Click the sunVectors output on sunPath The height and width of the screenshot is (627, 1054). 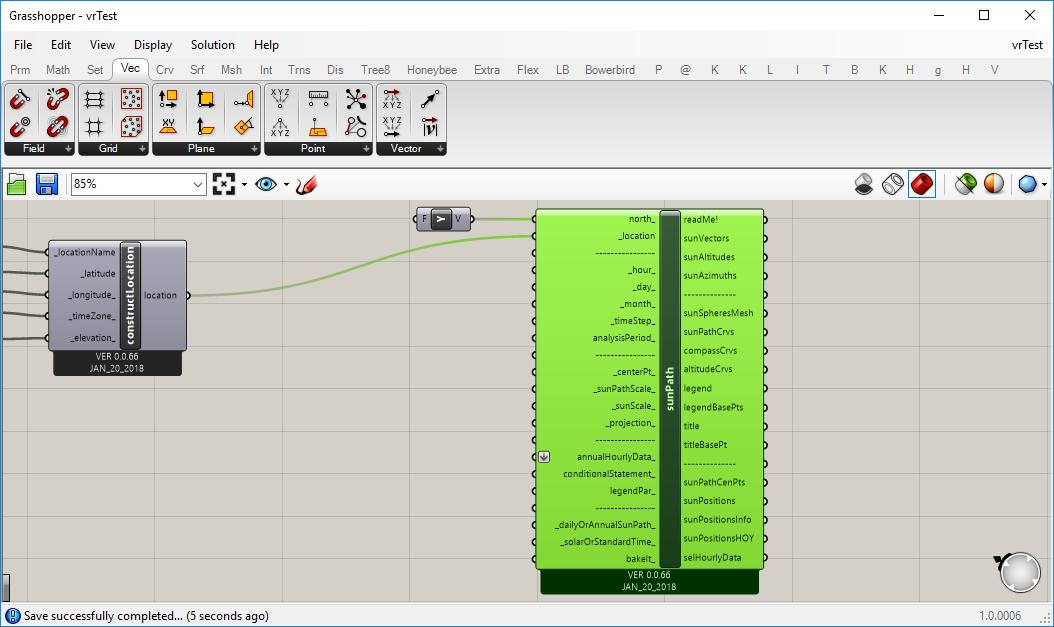click(x=706, y=239)
